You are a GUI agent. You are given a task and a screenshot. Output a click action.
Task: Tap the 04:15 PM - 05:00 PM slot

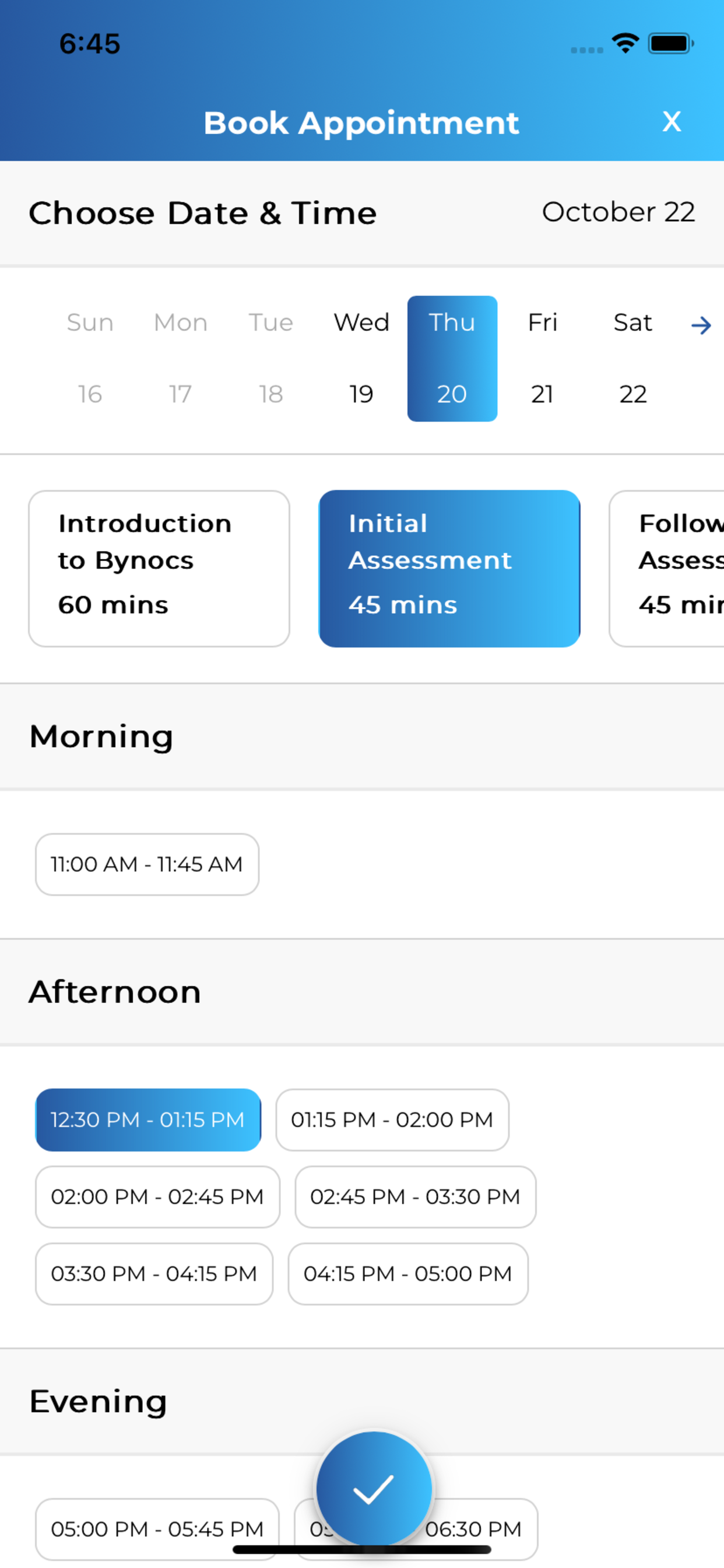[408, 1274]
